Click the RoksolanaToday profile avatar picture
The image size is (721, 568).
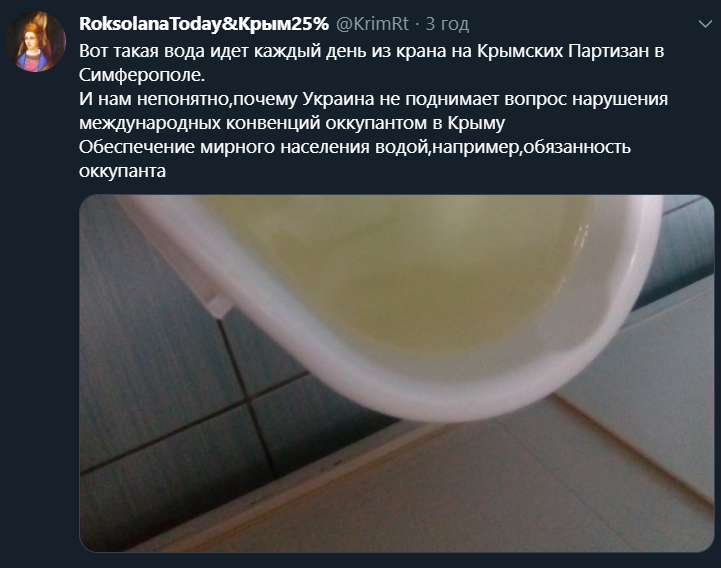tap(36, 42)
